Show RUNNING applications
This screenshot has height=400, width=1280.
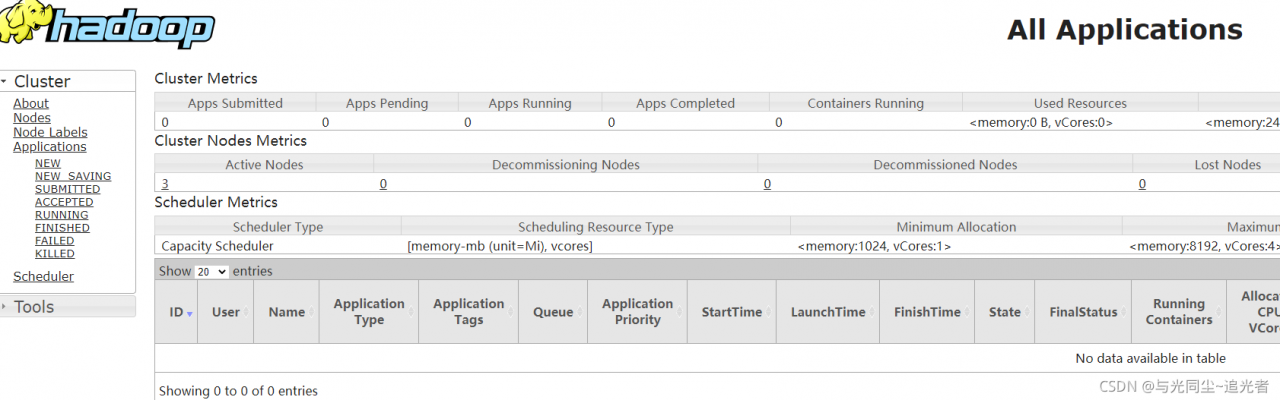[x=61, y=215]
